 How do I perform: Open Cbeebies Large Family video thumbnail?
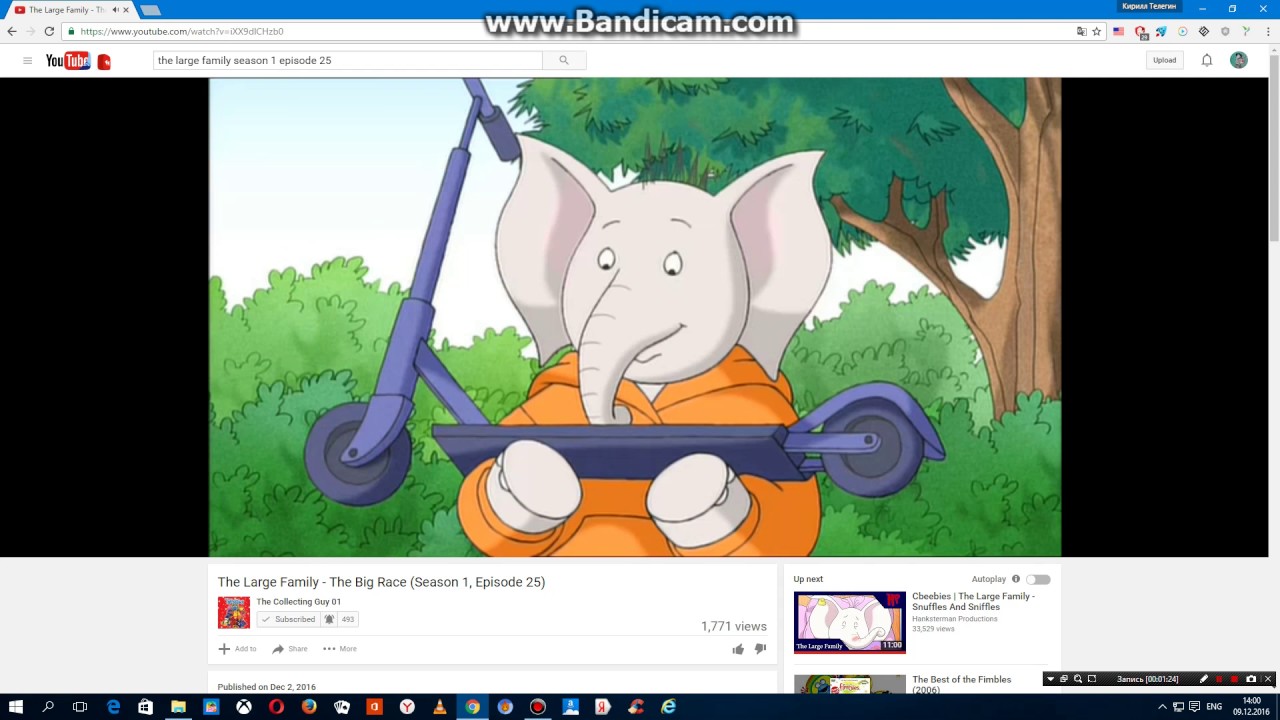[850, 622]
